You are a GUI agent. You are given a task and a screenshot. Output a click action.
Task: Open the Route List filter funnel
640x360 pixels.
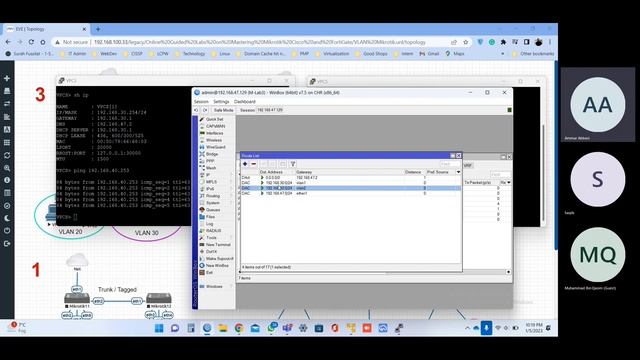[293, 164]
